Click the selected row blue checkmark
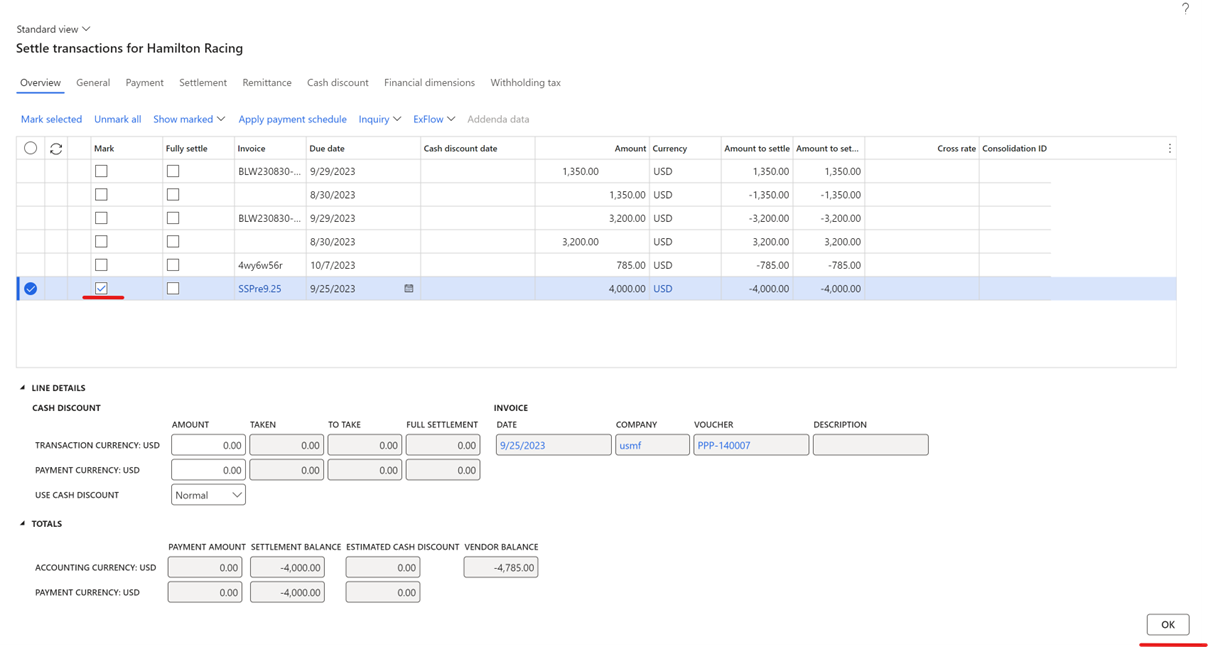 pos(30,289)
